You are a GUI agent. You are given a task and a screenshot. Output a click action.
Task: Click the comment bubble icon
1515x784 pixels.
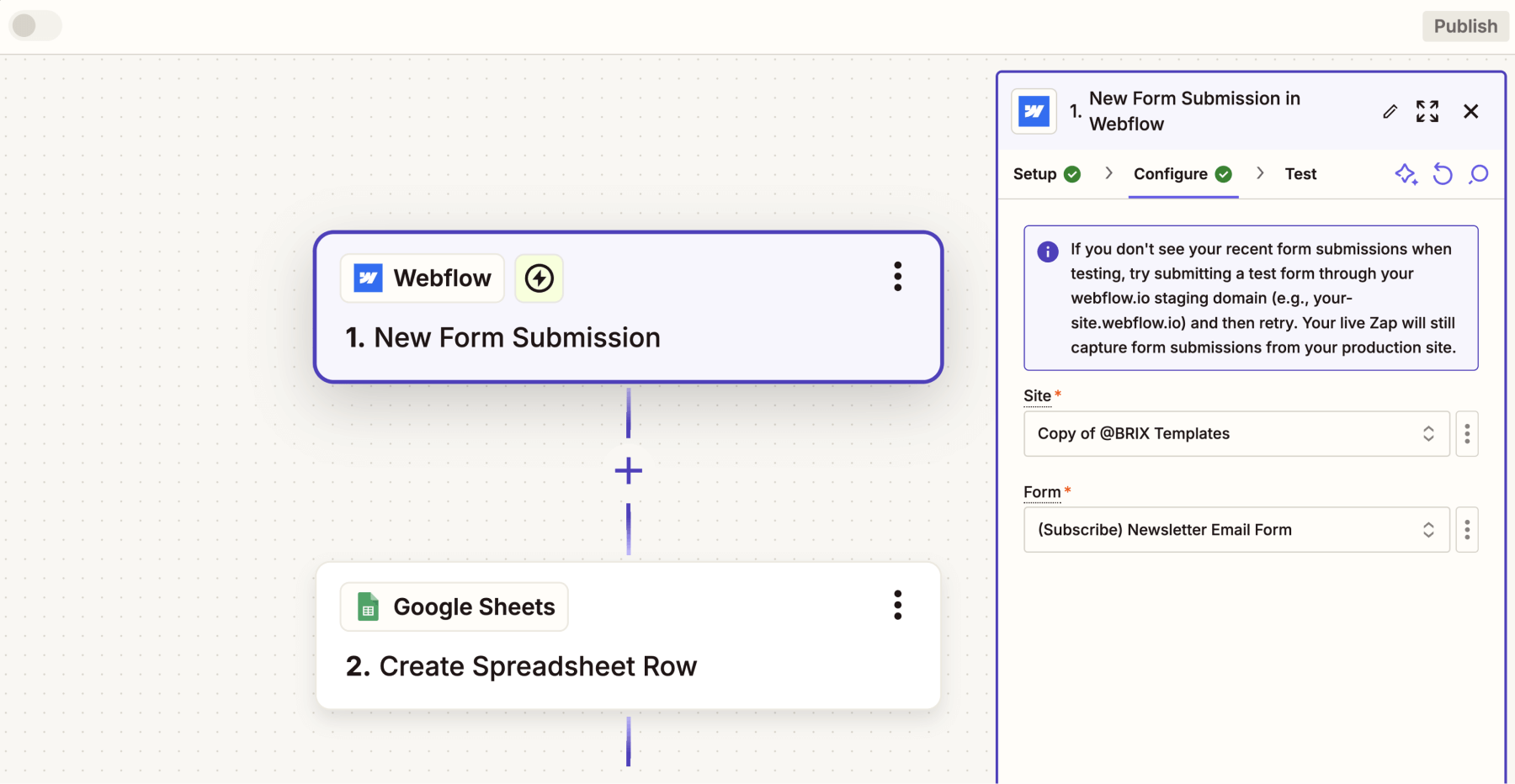point(1479,174)
